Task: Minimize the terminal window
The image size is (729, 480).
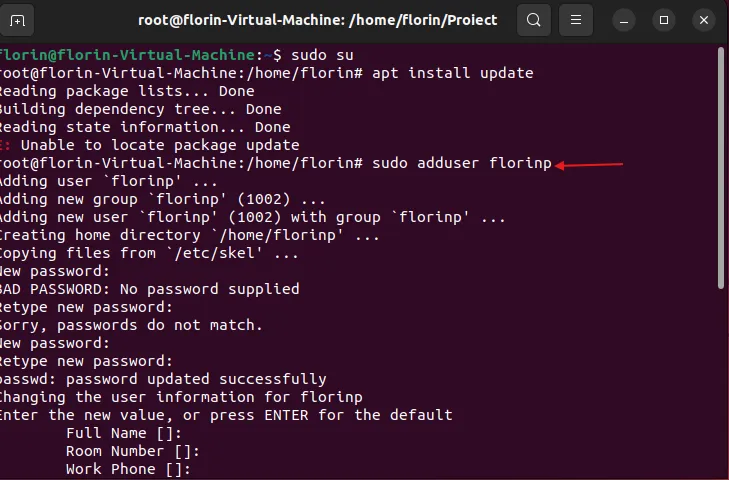Action: tap(625, 20)
